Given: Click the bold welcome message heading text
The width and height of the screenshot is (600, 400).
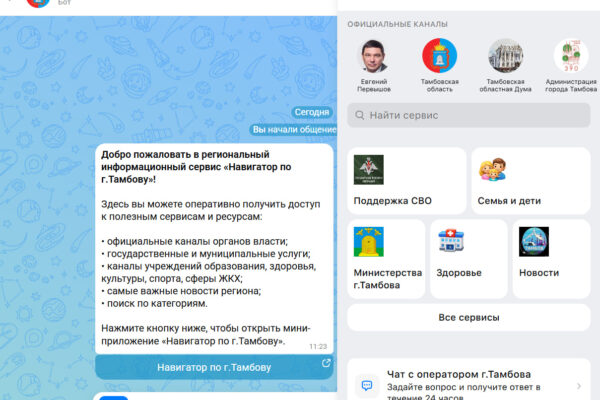Looking at the screenshot, I should (x=196, y=167).
